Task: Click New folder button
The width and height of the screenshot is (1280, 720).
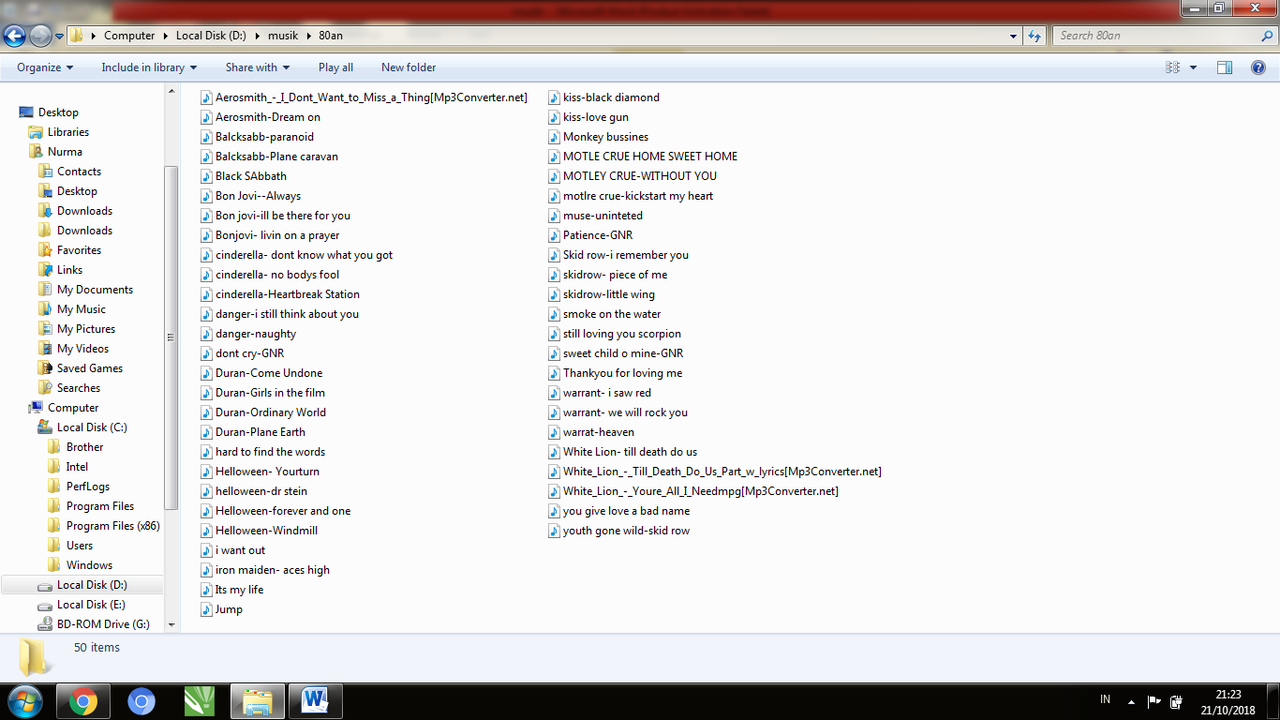Action: [408, 67]
